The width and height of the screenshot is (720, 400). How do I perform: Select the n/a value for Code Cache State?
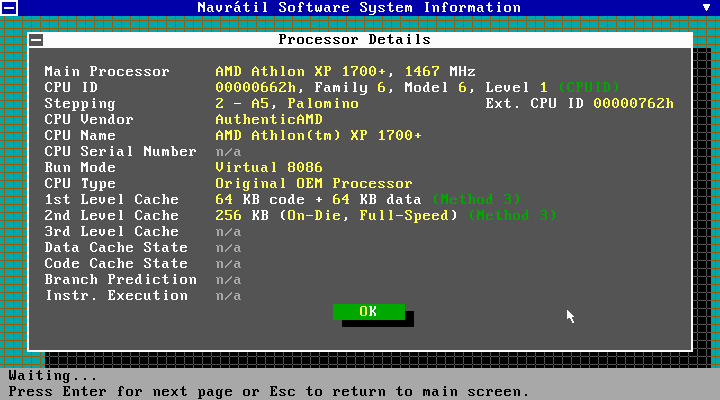click(x=229, y=264)
